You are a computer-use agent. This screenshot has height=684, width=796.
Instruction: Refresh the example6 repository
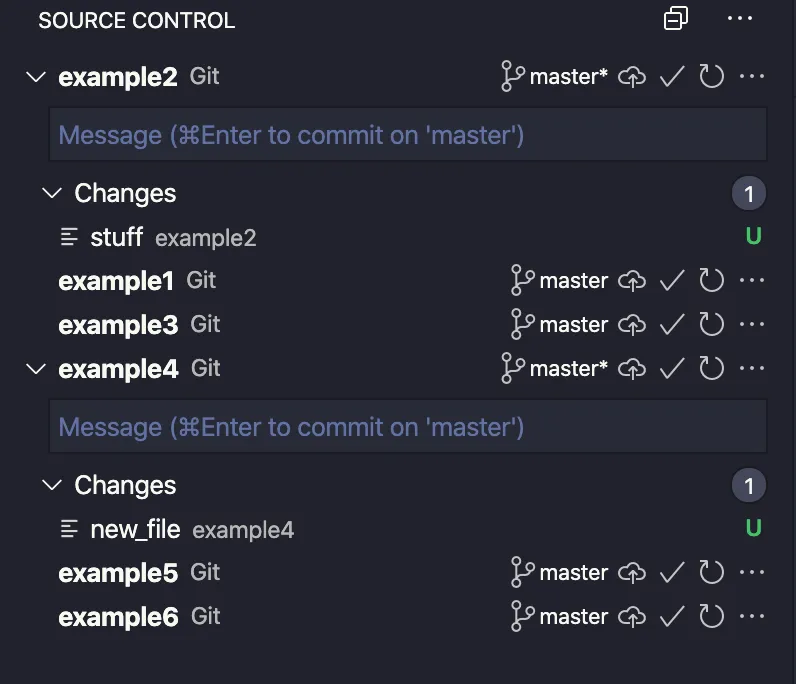click(x=711, y=617)
